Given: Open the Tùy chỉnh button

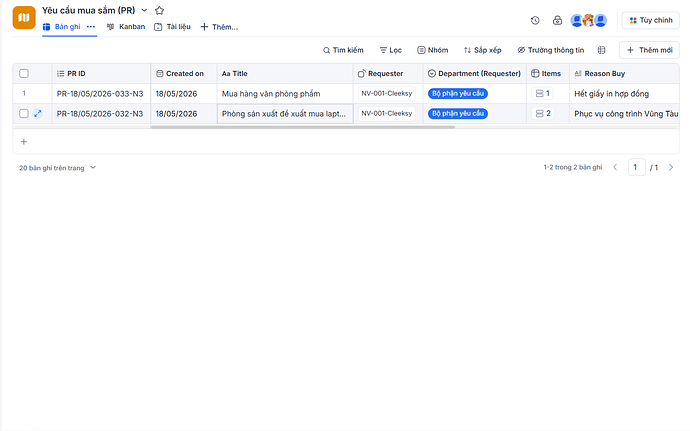Looking at the screenshot, I should (x=650, y=20).
